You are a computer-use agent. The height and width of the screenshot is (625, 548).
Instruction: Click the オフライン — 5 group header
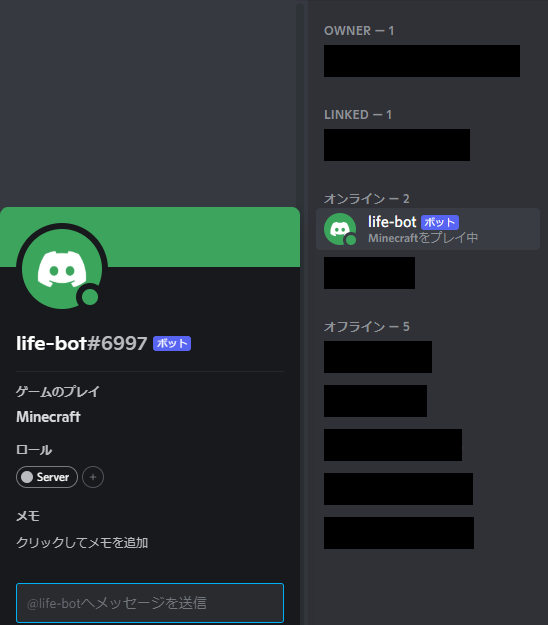point(367,326)
